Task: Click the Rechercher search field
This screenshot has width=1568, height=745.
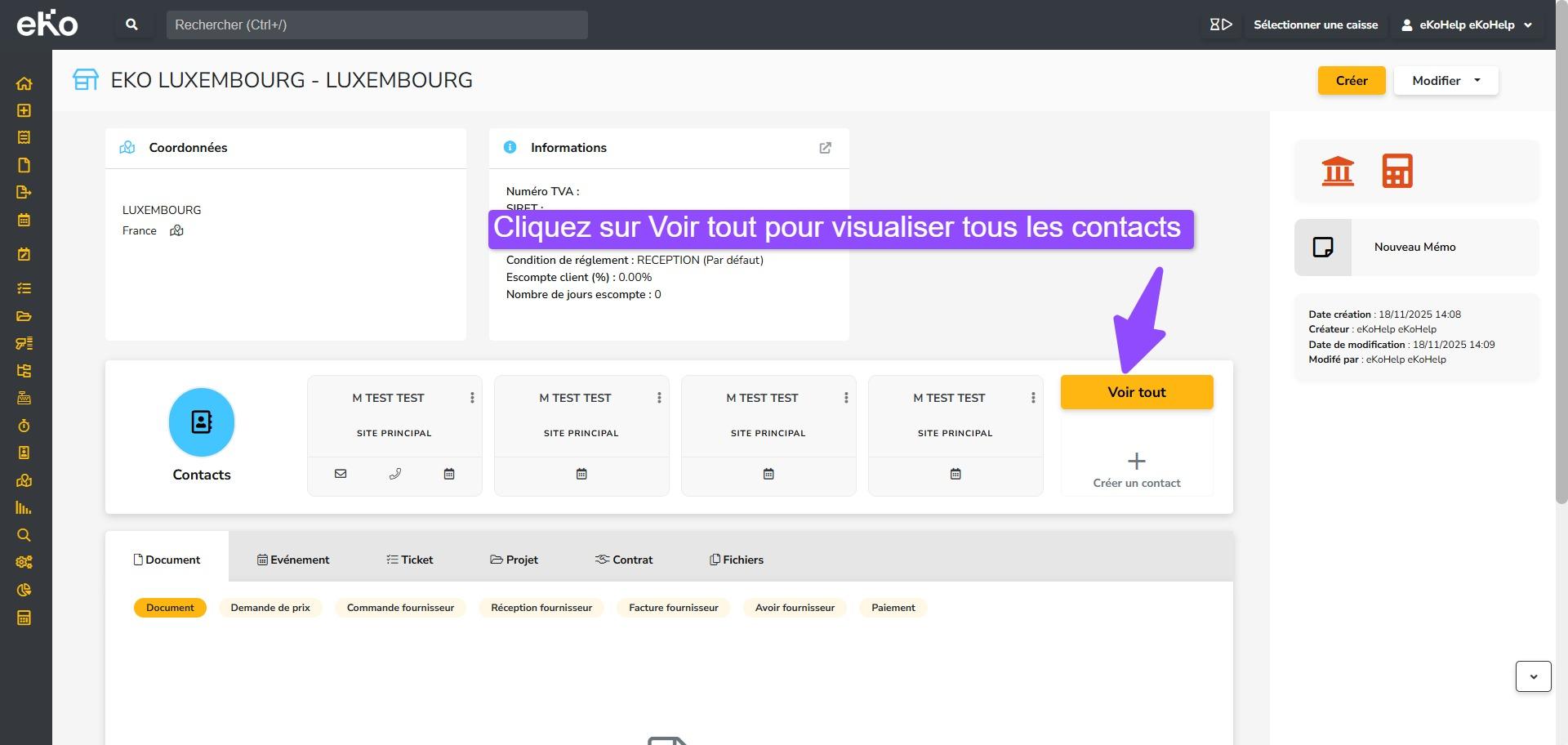Action: [376, 25]
